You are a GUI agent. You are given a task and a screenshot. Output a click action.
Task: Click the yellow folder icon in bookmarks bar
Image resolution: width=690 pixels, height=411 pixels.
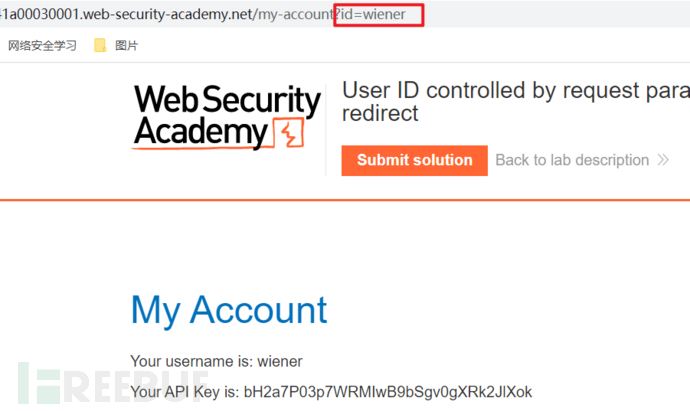pyautogui.click(x=100, y=45)
